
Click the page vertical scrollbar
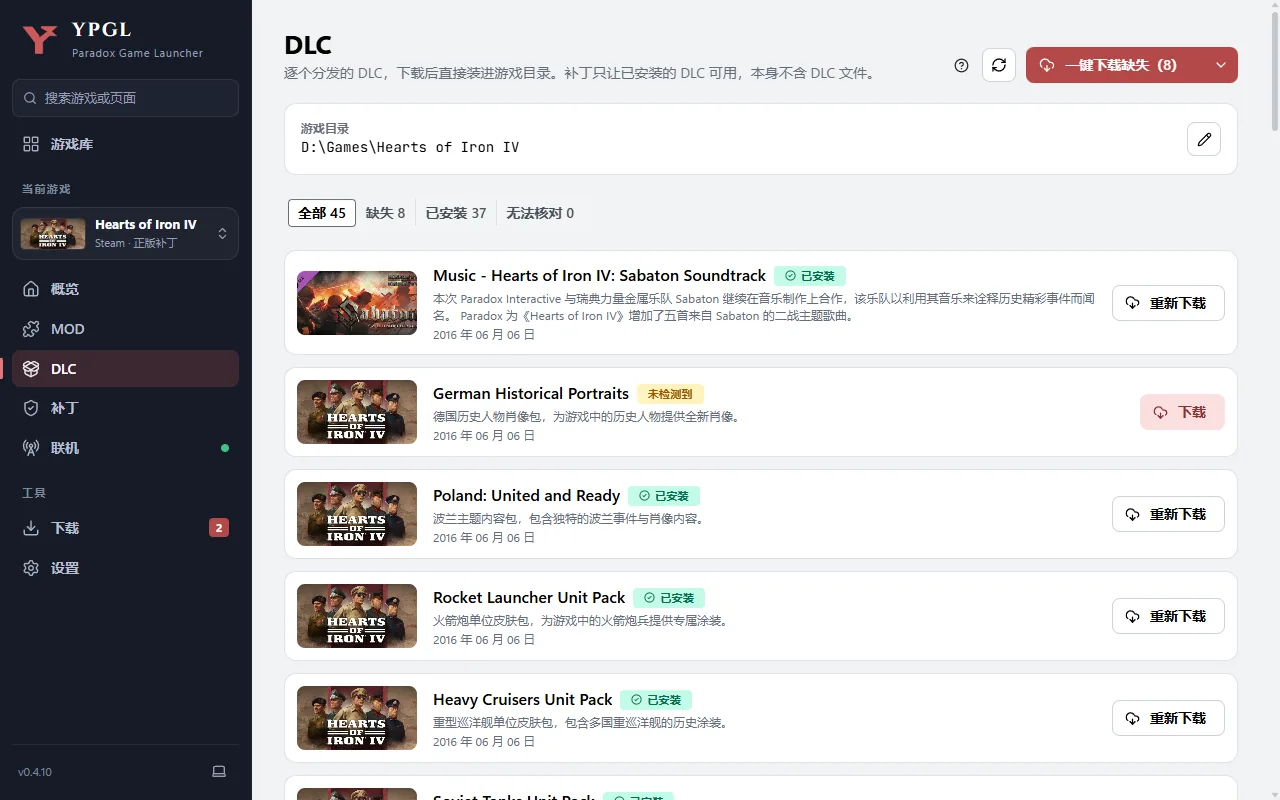(1274, 70)
